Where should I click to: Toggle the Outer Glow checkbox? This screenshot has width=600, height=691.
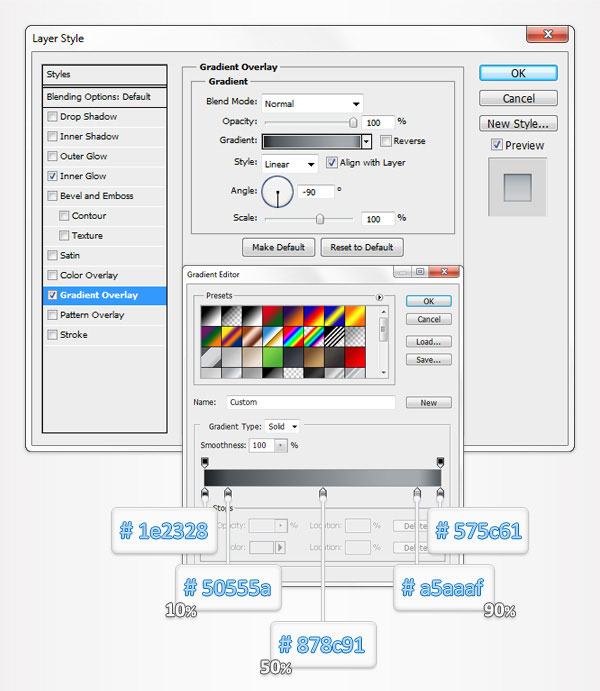coord(52,156)
